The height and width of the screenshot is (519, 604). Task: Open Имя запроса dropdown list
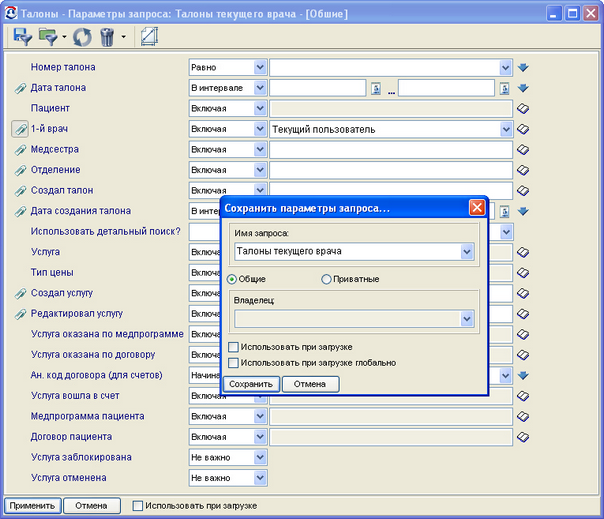point(467,252)
